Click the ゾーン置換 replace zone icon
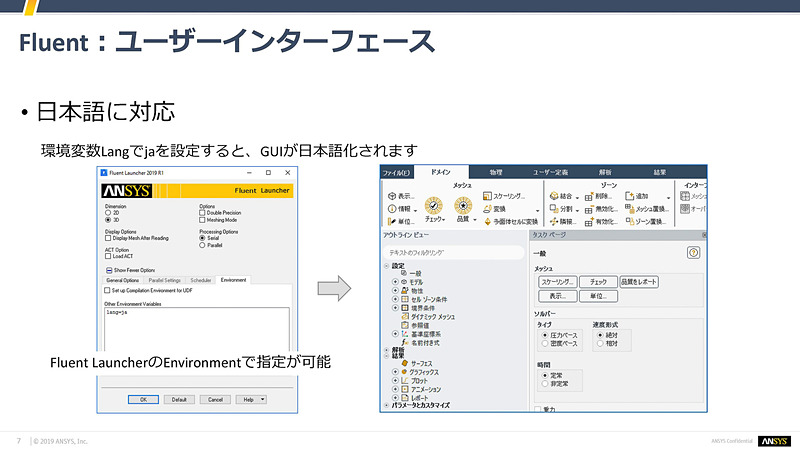This screenshot has width=800, height=450. [x=629, y=221]
